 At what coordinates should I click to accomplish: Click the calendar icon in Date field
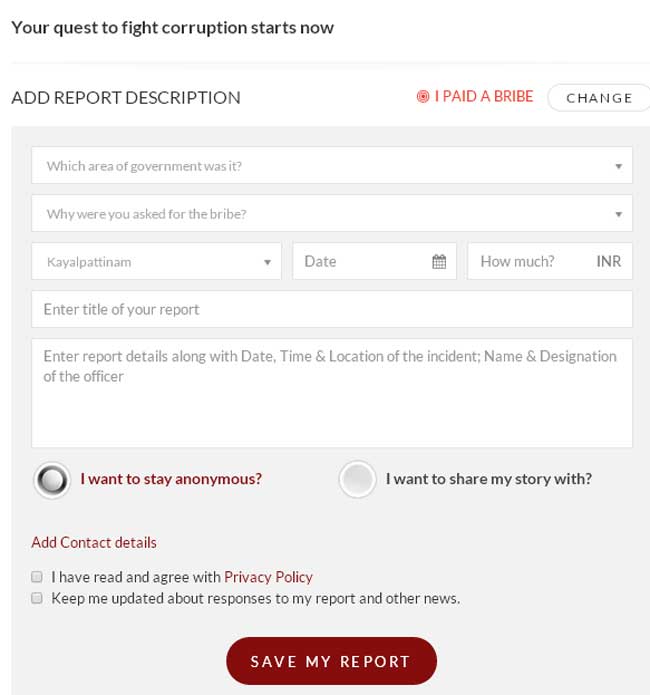coord(439,262)
